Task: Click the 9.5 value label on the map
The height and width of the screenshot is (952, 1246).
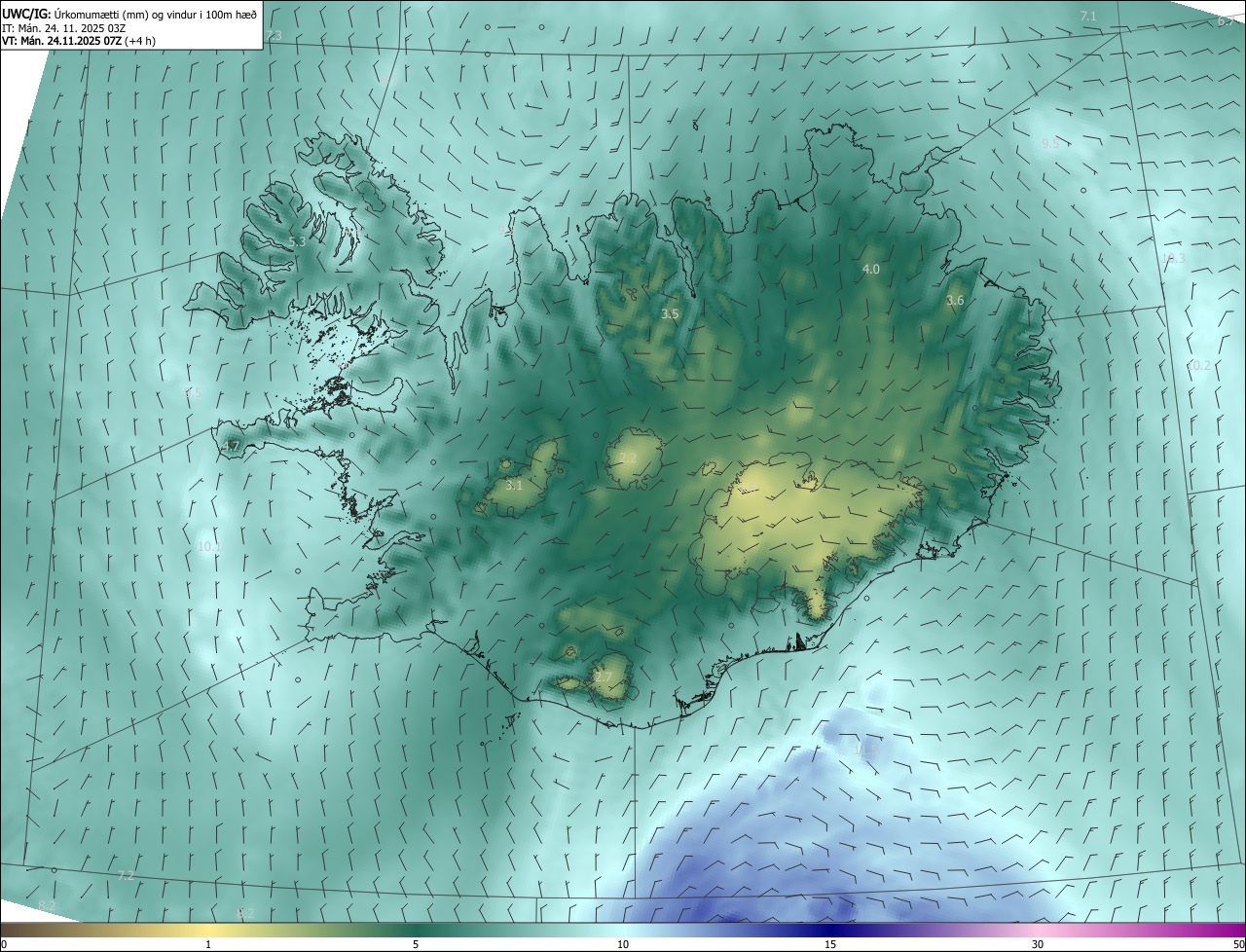Action: pos(1050,144)
